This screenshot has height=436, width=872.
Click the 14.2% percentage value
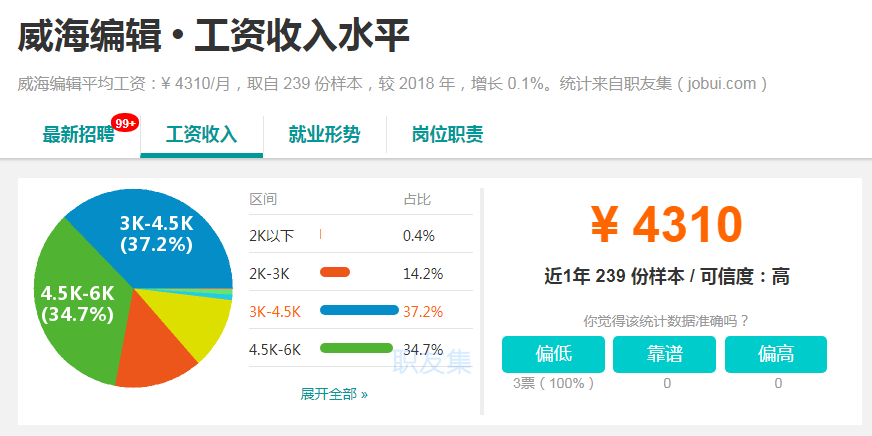423,274
